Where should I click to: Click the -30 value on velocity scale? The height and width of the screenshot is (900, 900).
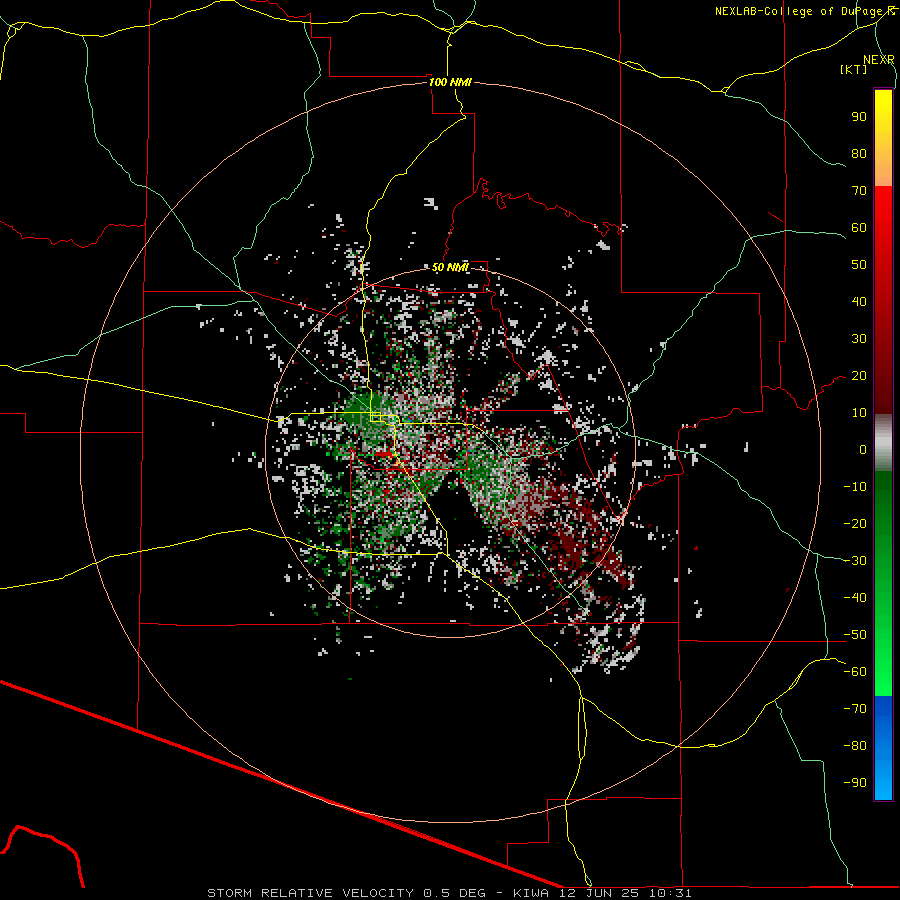[855, 561]
